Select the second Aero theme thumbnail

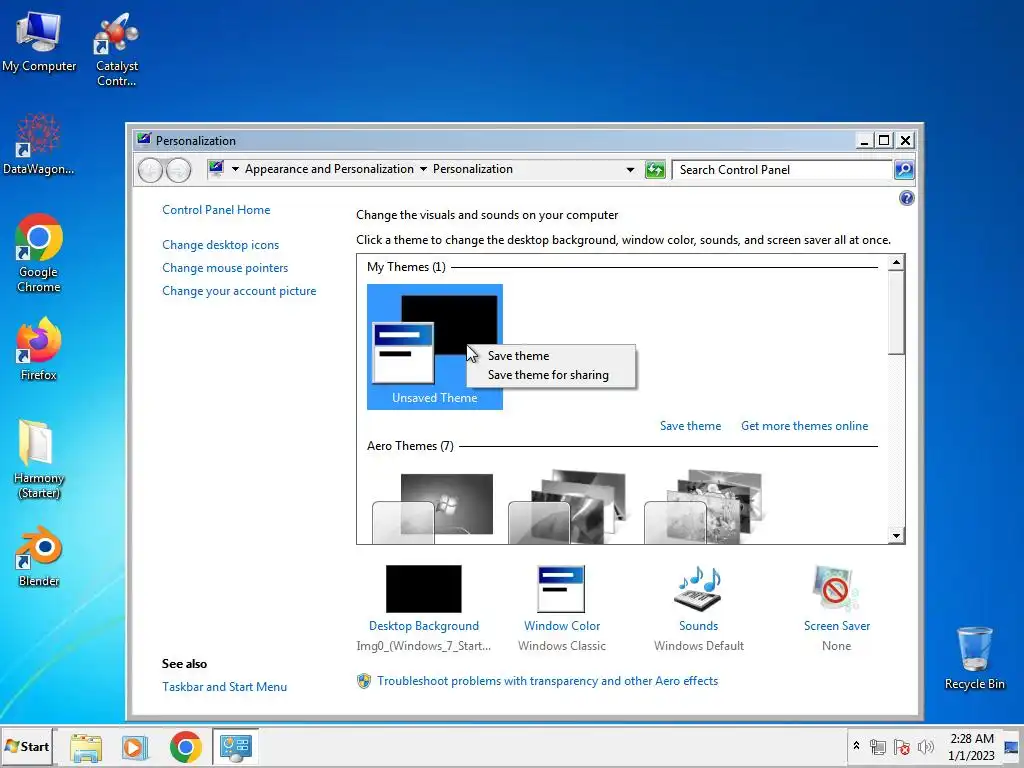pyautogui.click(x=568, y=506)
